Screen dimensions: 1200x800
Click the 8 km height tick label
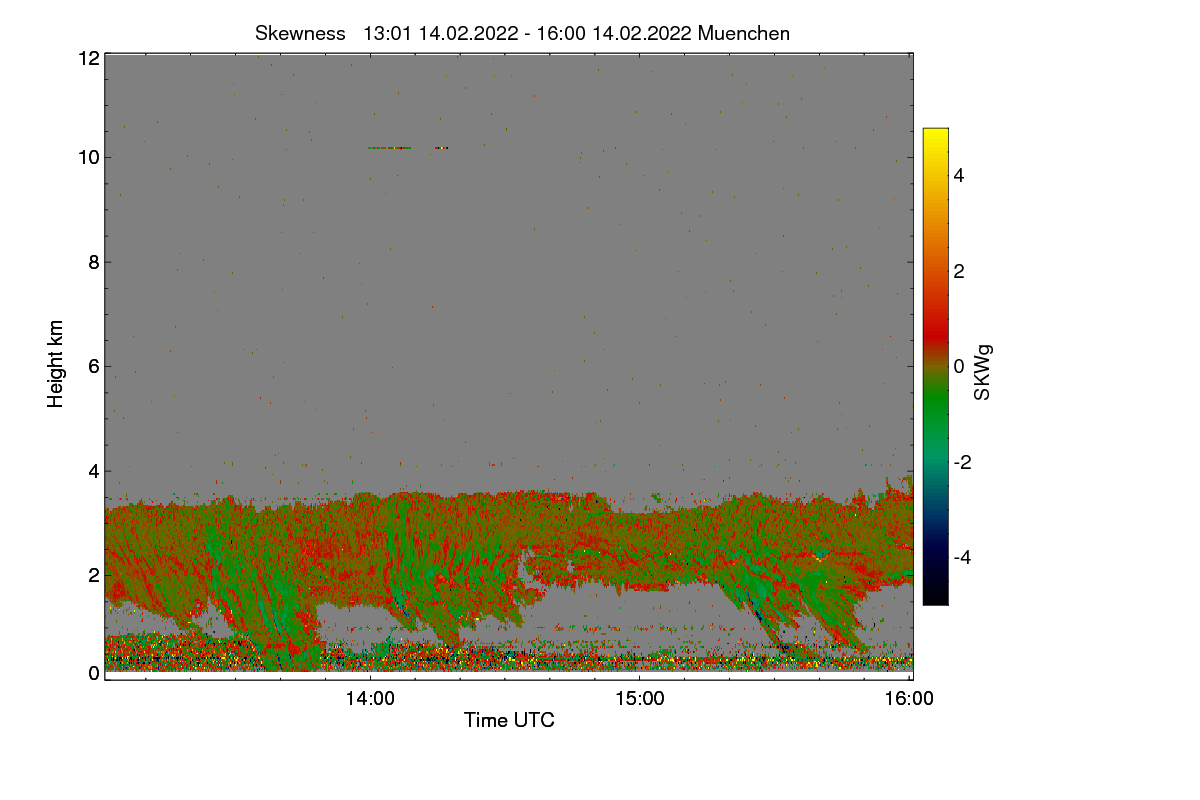tap(93, 262)
